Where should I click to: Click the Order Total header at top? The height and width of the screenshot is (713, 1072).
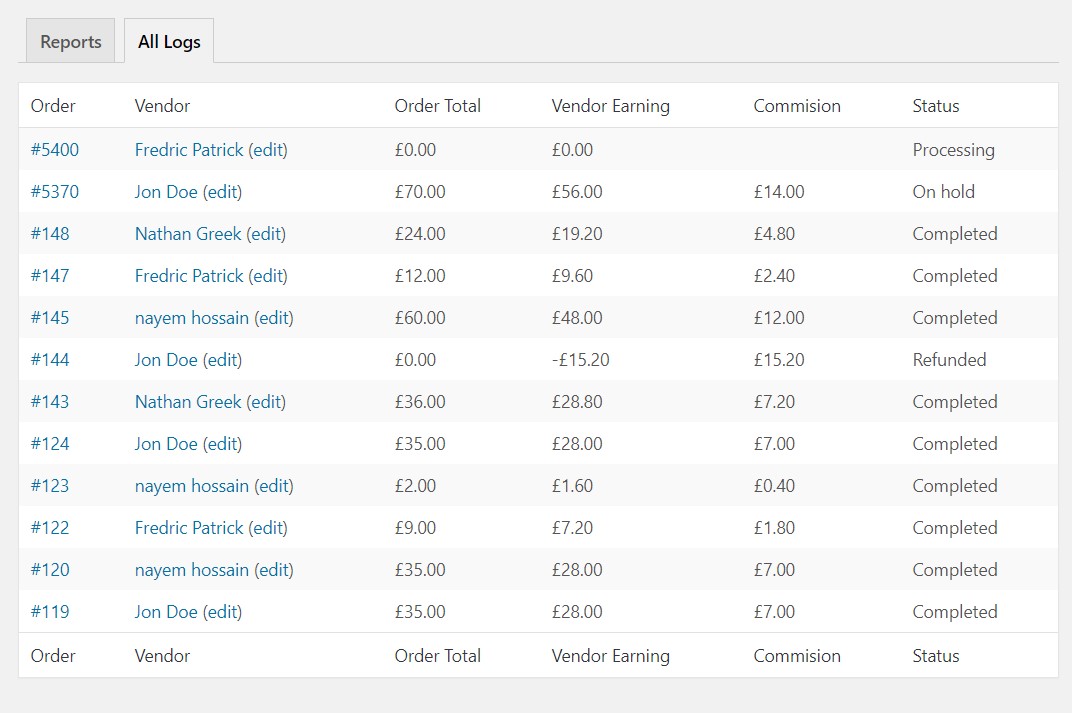437,106
